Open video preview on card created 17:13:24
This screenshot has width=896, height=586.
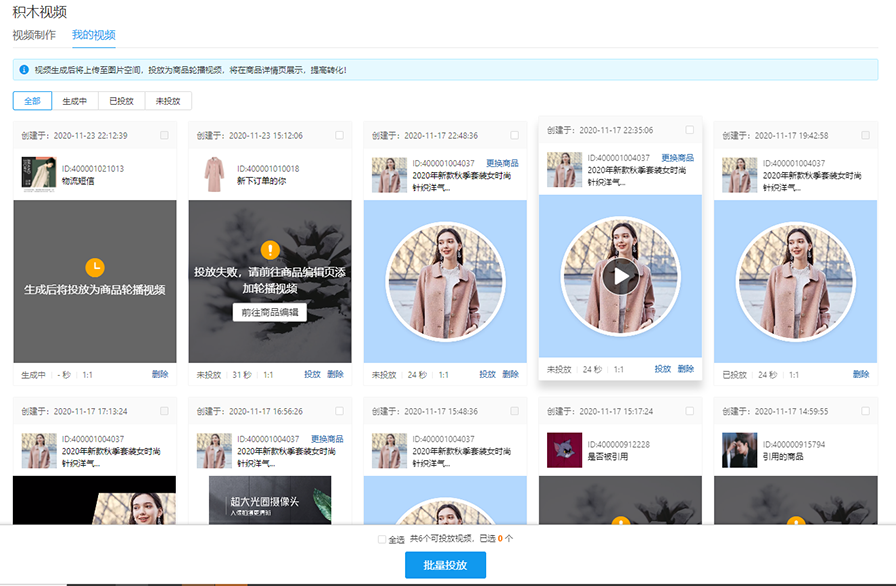pos(95,500)
